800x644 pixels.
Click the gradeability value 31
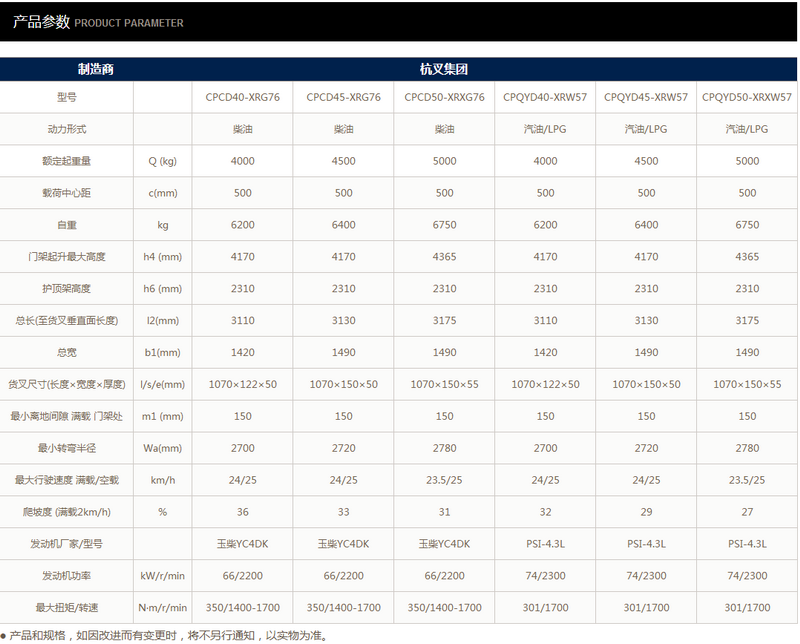444,512
